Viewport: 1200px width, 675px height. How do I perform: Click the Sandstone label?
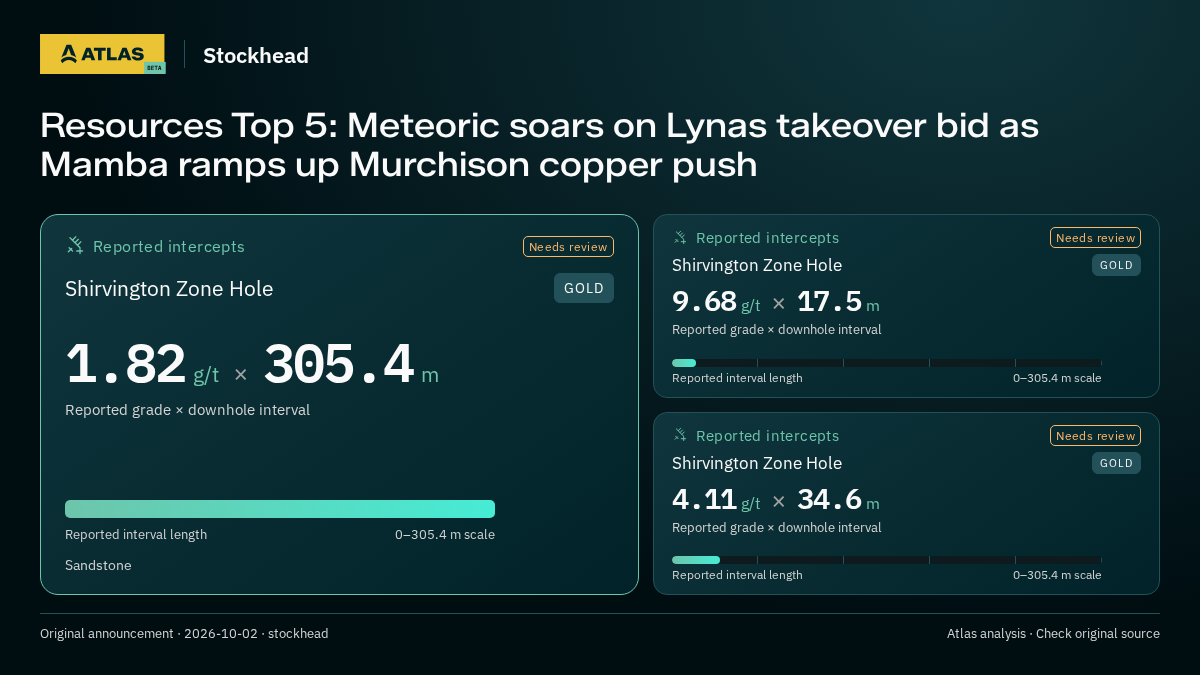click(x=98, y=566)
